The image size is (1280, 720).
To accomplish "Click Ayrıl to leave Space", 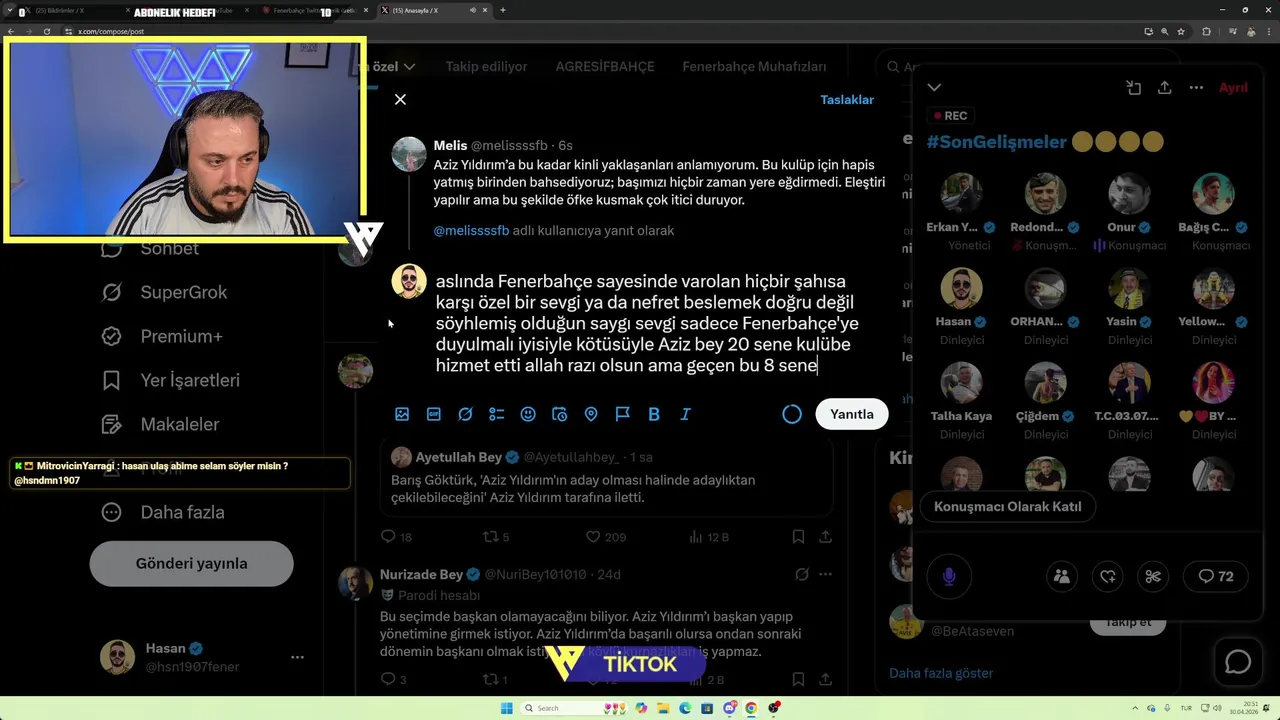I will (1233, 88).
